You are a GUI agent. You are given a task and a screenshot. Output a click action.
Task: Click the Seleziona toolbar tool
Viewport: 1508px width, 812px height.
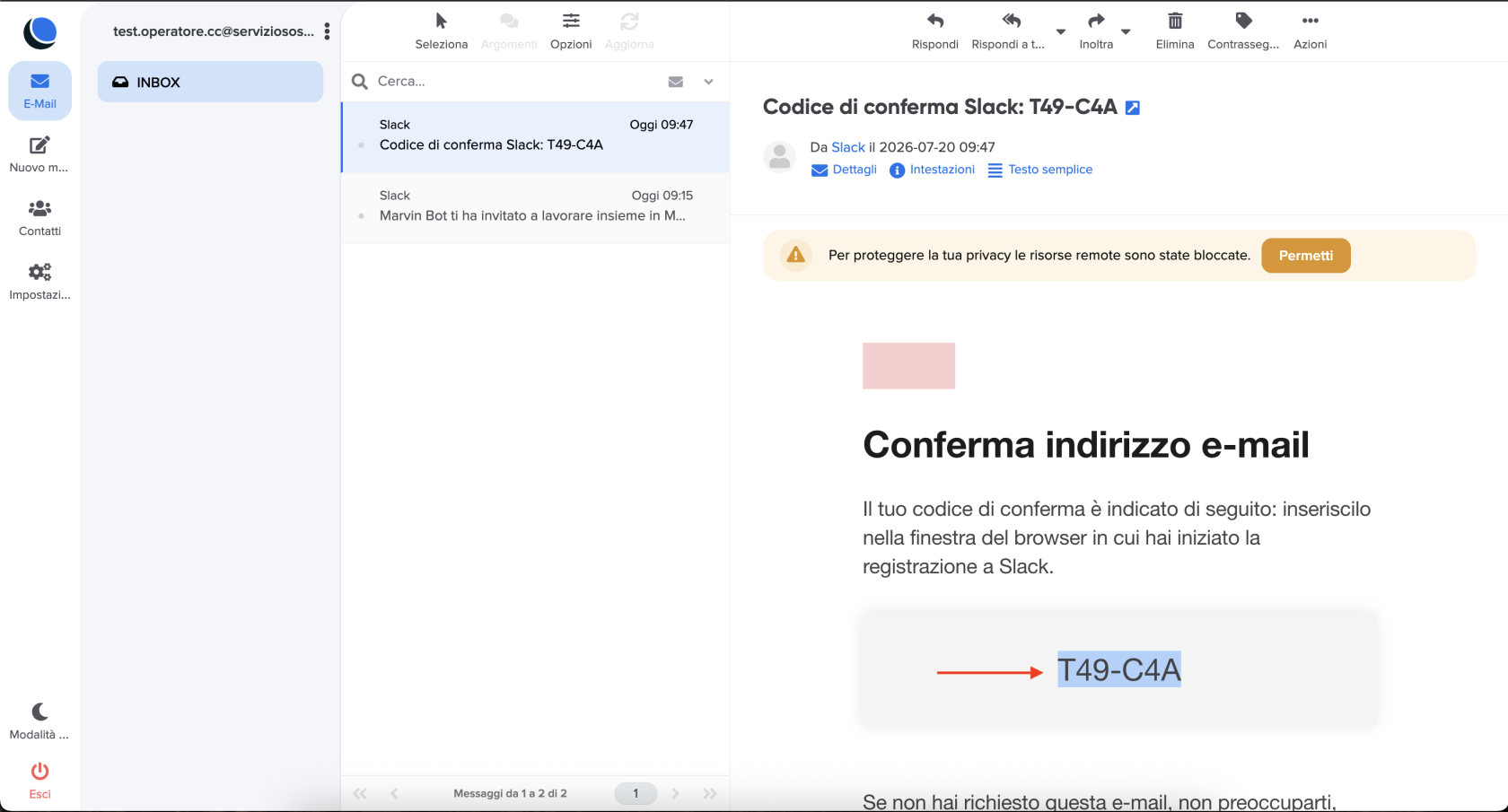click(x=441, y=31)
